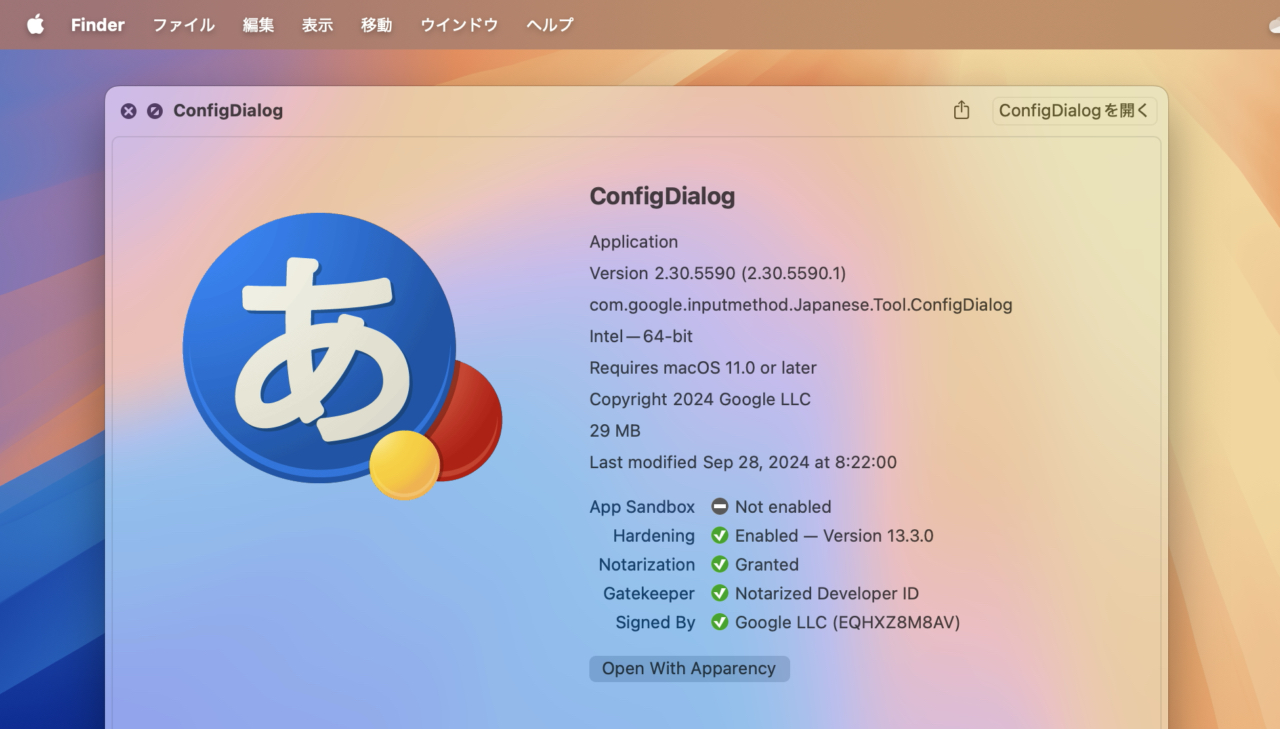Click the circle-slash icon beside the close button

click(x=154, y=111)
